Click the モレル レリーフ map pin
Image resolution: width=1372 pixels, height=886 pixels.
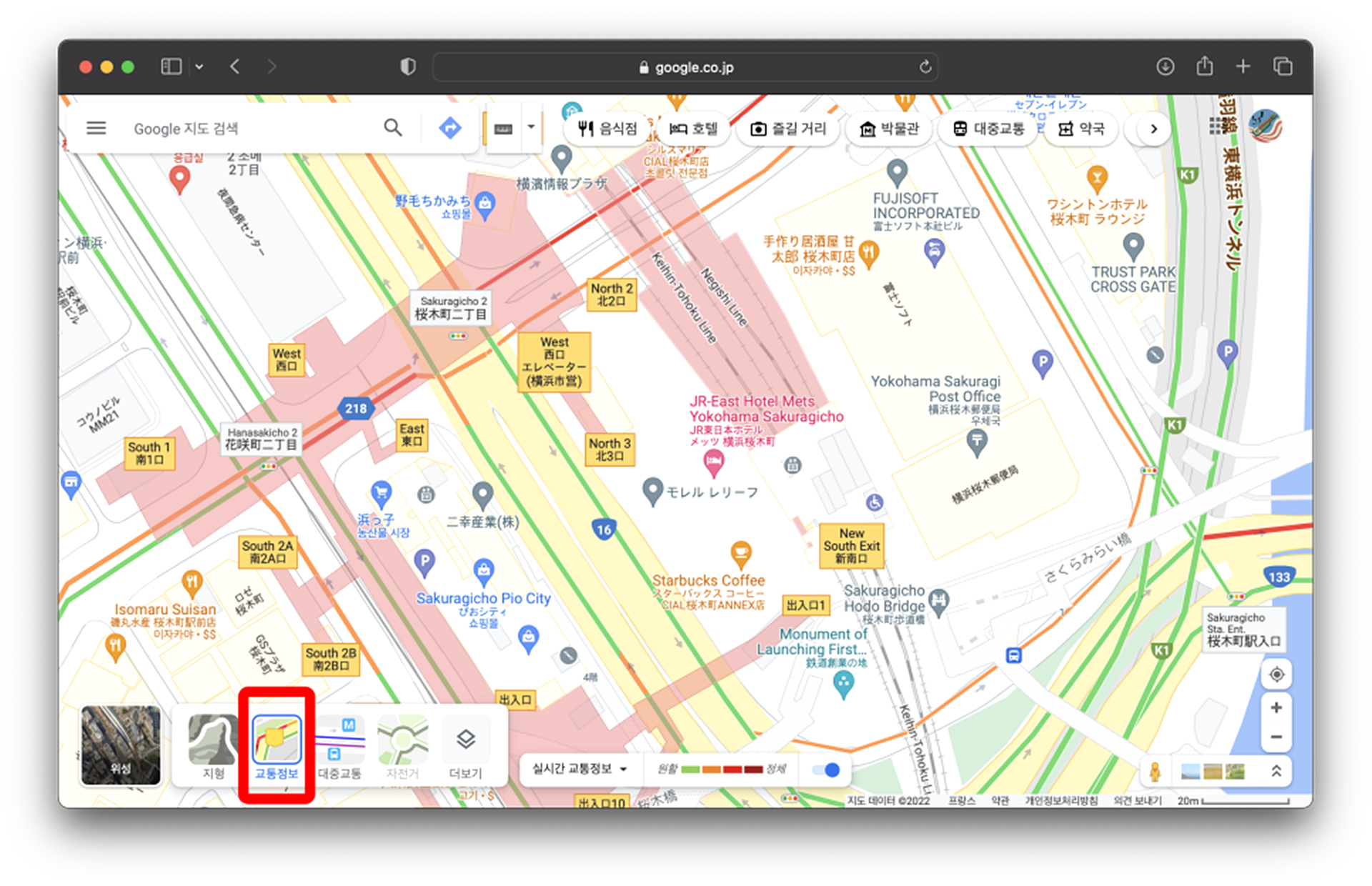(652, 492)
